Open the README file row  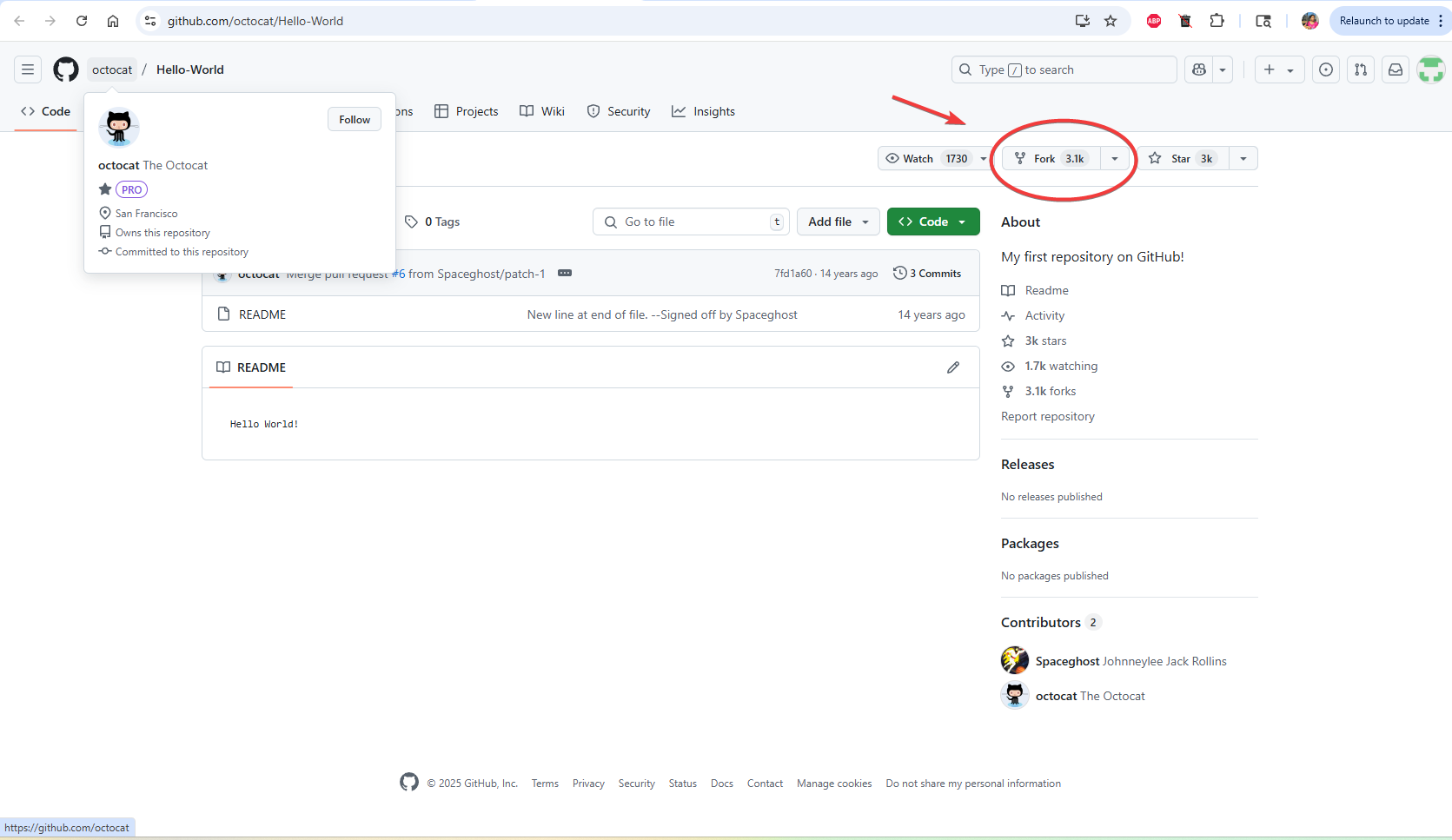coord(591,314)
